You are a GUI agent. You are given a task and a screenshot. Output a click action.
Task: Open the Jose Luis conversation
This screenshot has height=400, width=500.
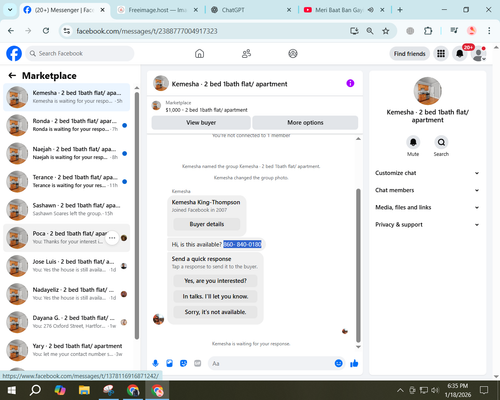click(67, 266)
